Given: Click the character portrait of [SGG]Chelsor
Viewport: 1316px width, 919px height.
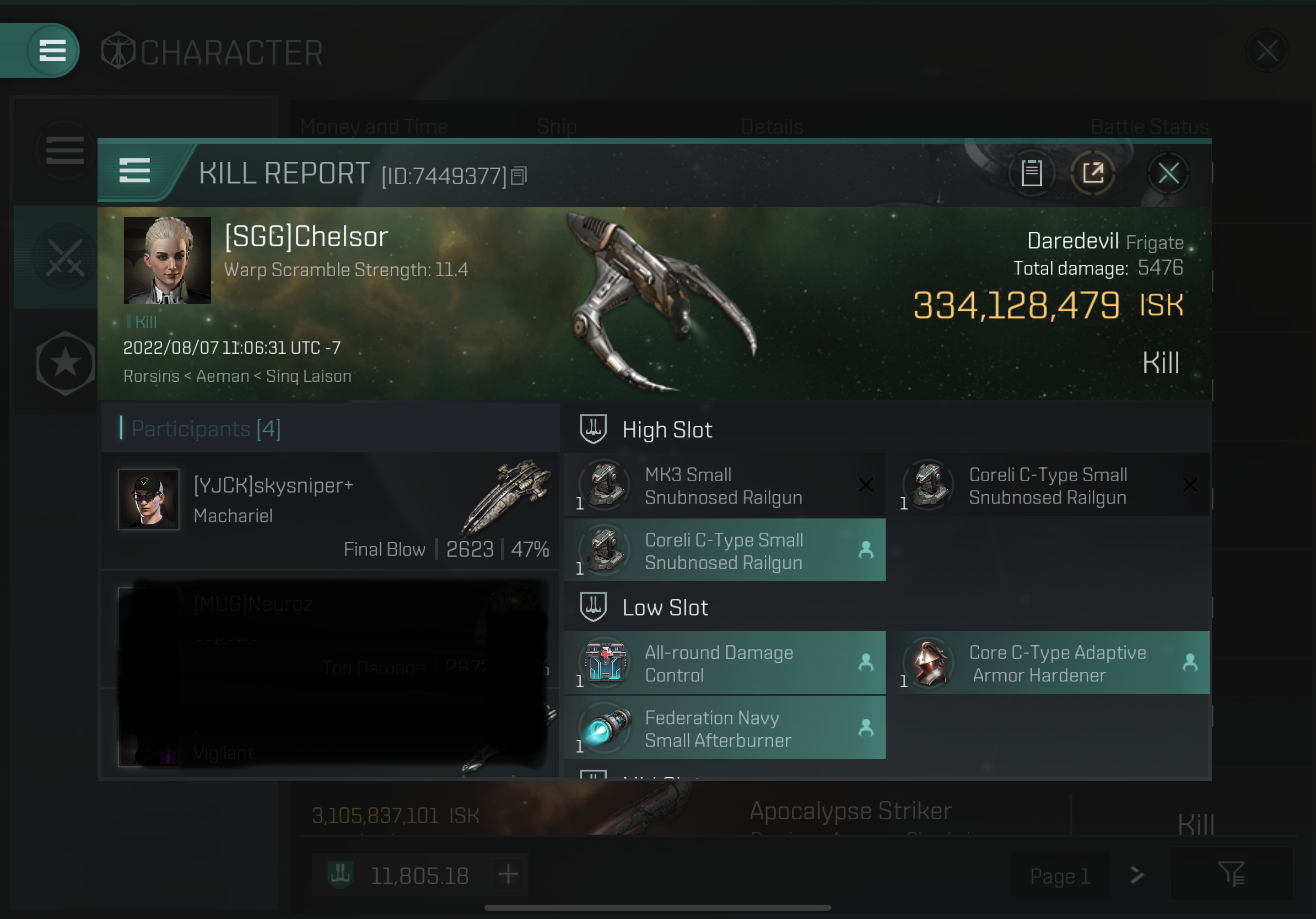Looking at the screenshot, I should 167,260.
